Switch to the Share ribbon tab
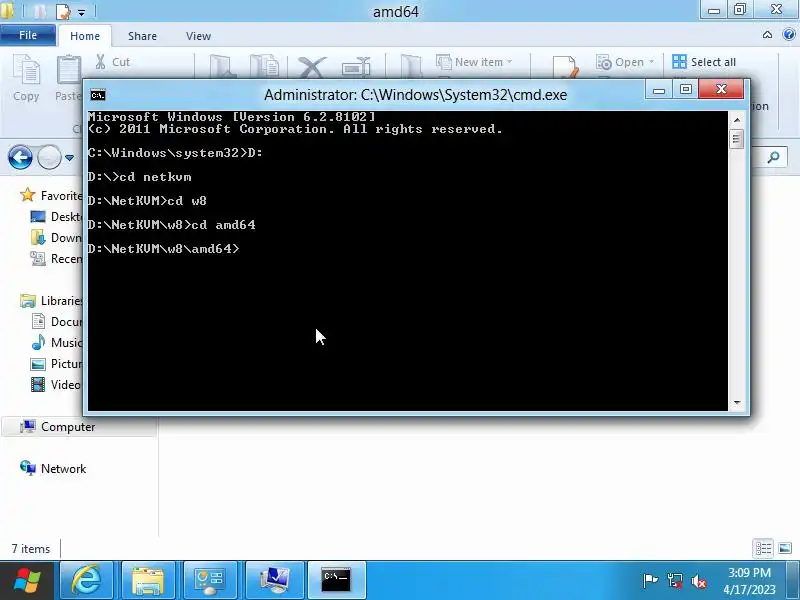 tap(142, 36)
